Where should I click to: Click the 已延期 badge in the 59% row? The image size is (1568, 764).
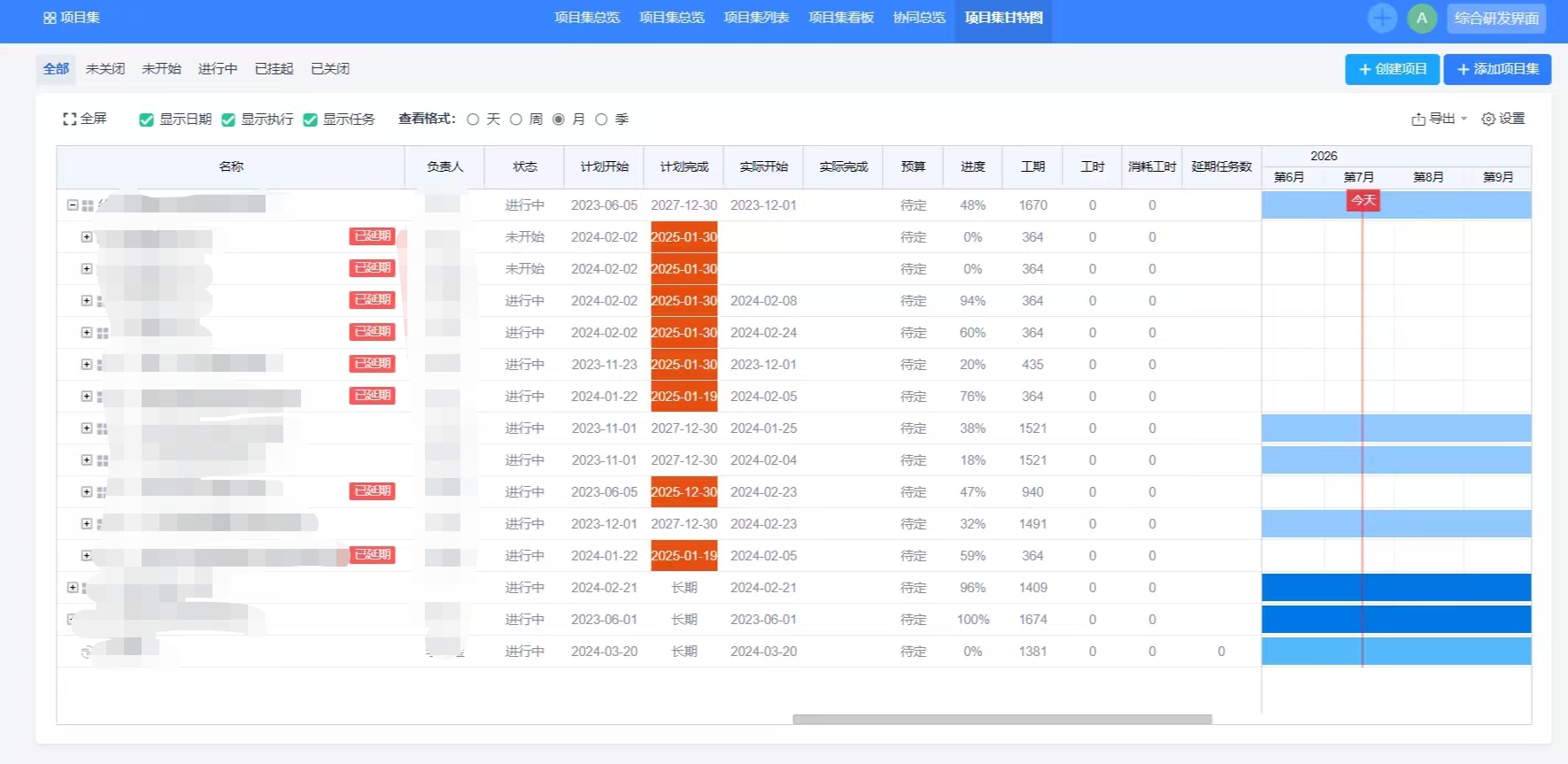[373, 555]
